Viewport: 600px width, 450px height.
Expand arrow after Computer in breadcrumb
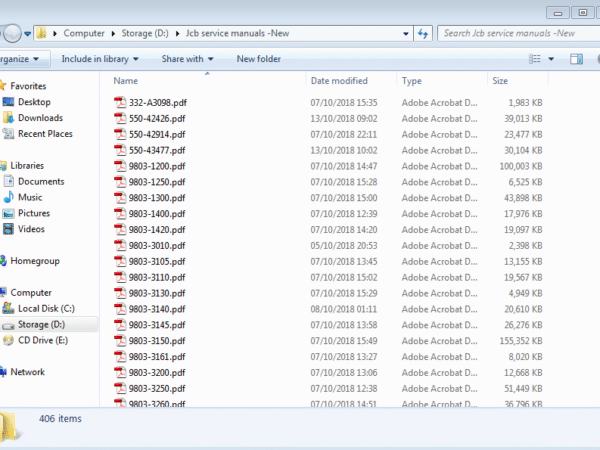113,33
